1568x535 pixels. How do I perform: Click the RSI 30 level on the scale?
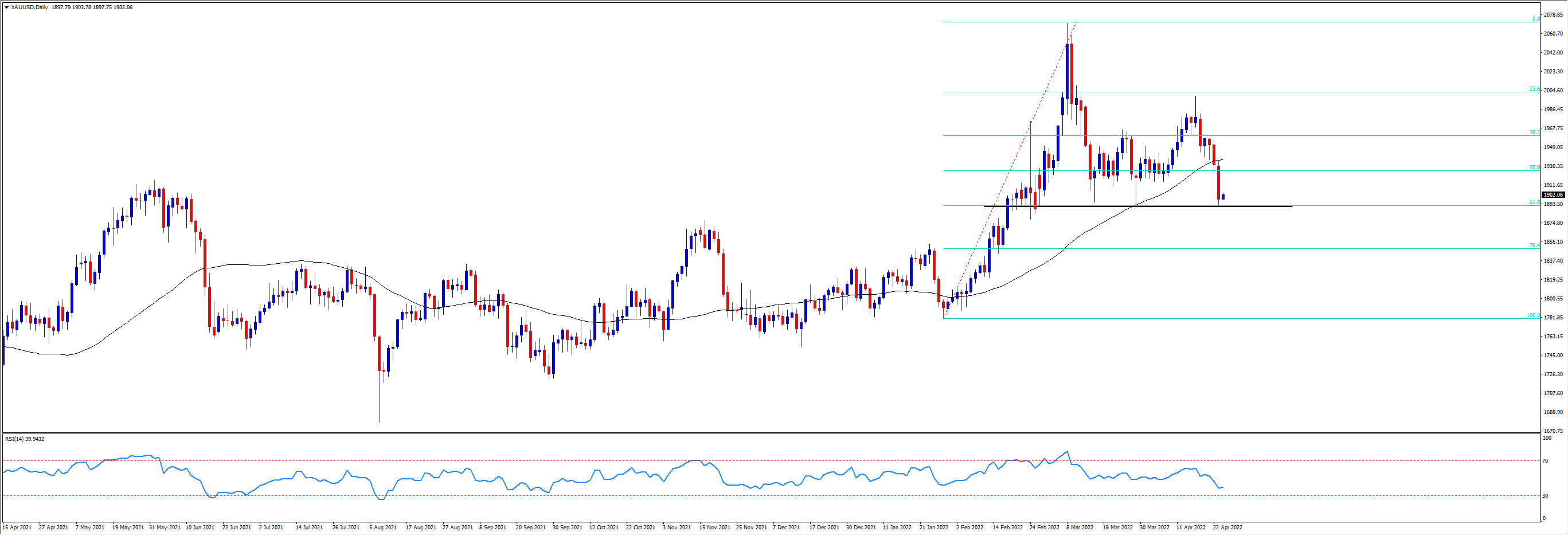coord(1545,496)
